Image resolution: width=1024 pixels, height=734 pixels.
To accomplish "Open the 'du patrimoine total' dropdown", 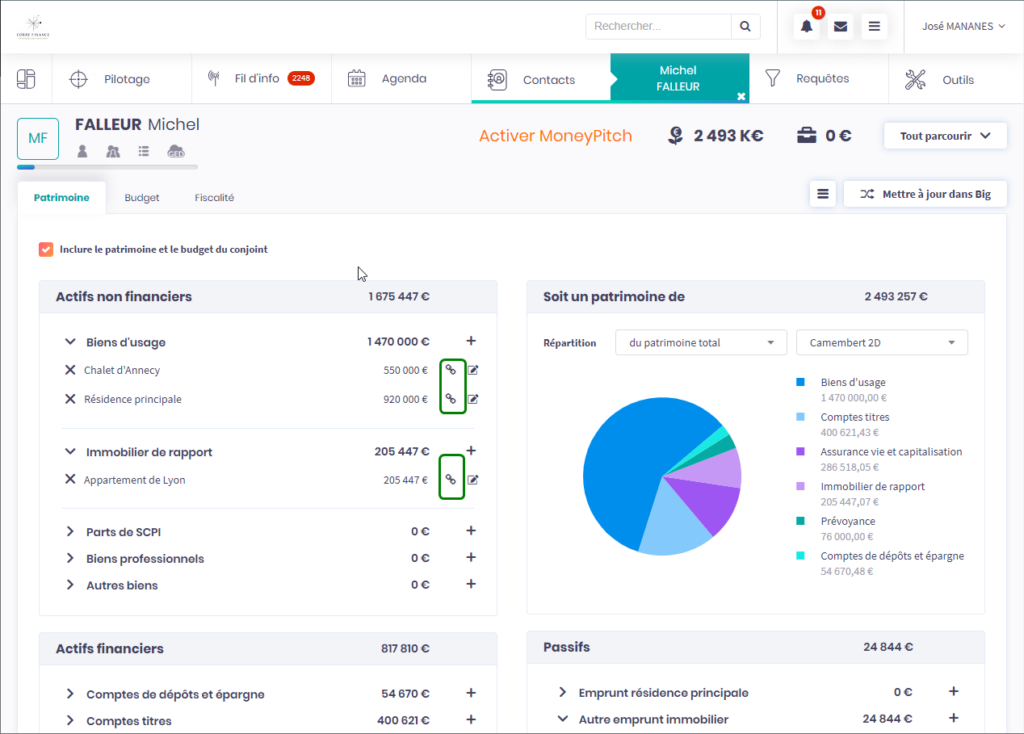I will pos(700,343).
